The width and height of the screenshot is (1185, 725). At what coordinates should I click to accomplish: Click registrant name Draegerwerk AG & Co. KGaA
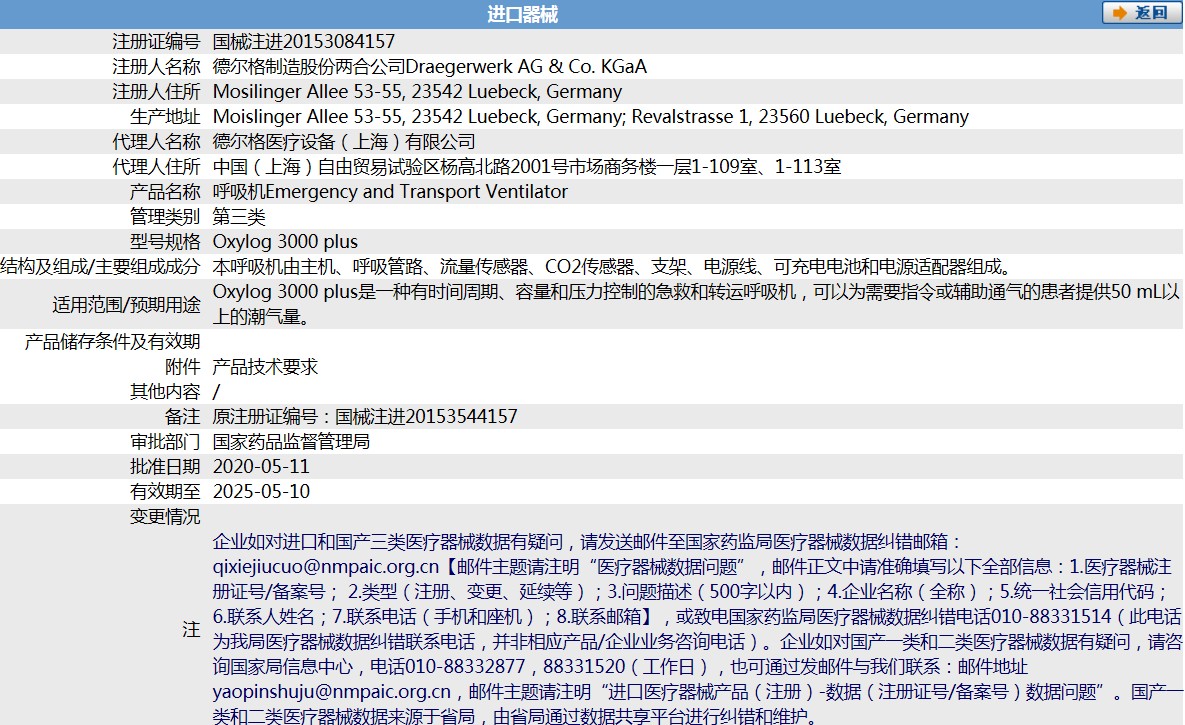click(526, 67)
